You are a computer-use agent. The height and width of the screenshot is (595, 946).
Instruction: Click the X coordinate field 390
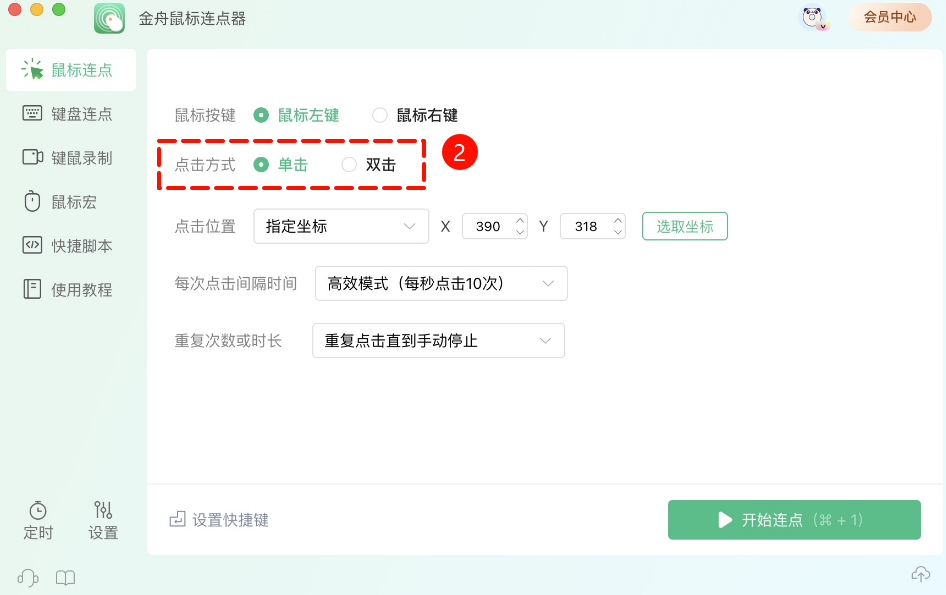coord(488,226)
